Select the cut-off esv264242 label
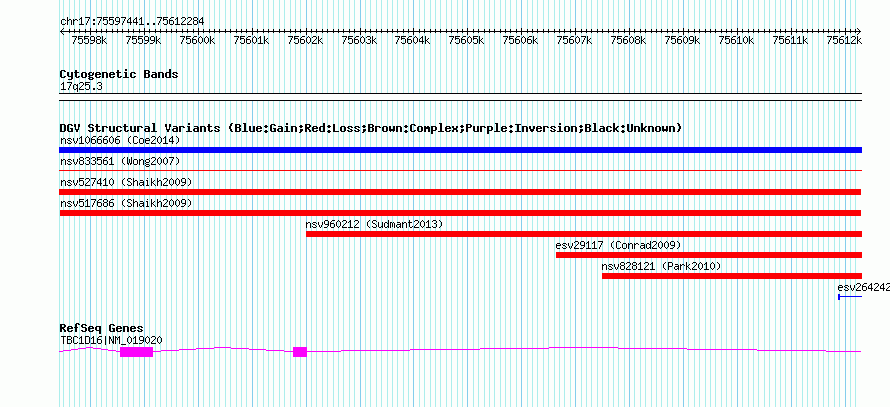The image size is (890, 407). click(x=863, y=287)
